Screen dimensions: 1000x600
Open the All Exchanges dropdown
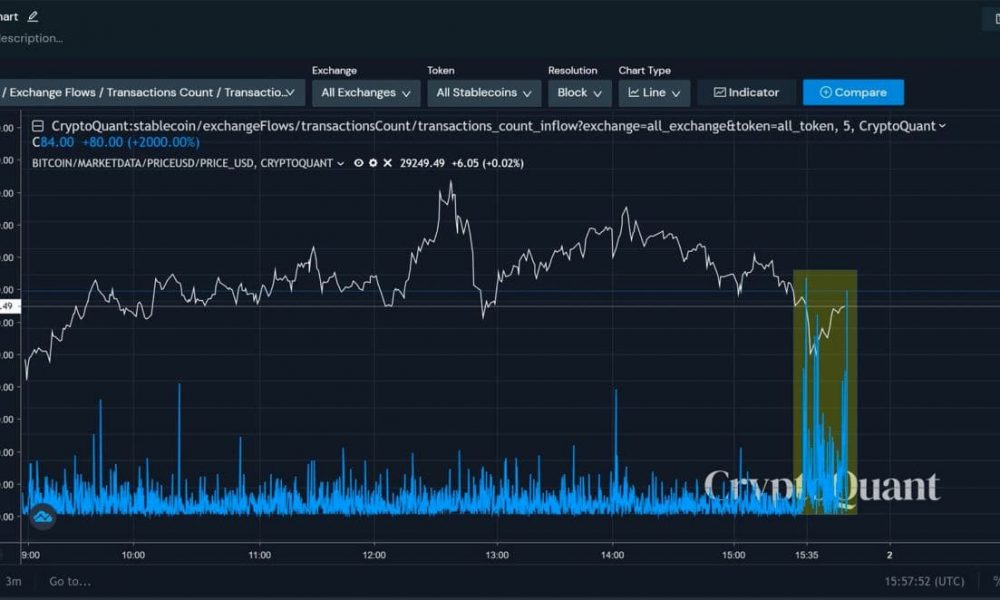[x=365, y=92]
